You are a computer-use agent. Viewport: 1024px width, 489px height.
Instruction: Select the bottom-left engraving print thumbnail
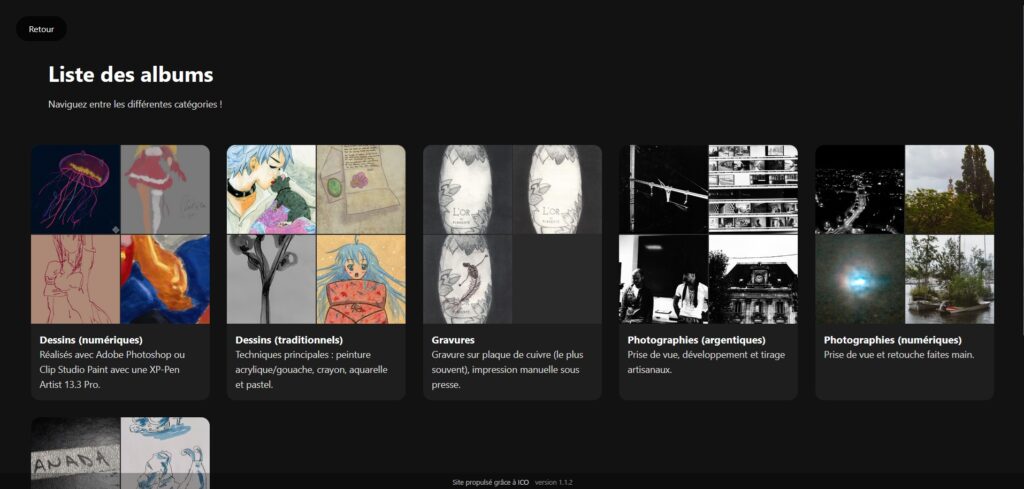click(x=467, y=279)
